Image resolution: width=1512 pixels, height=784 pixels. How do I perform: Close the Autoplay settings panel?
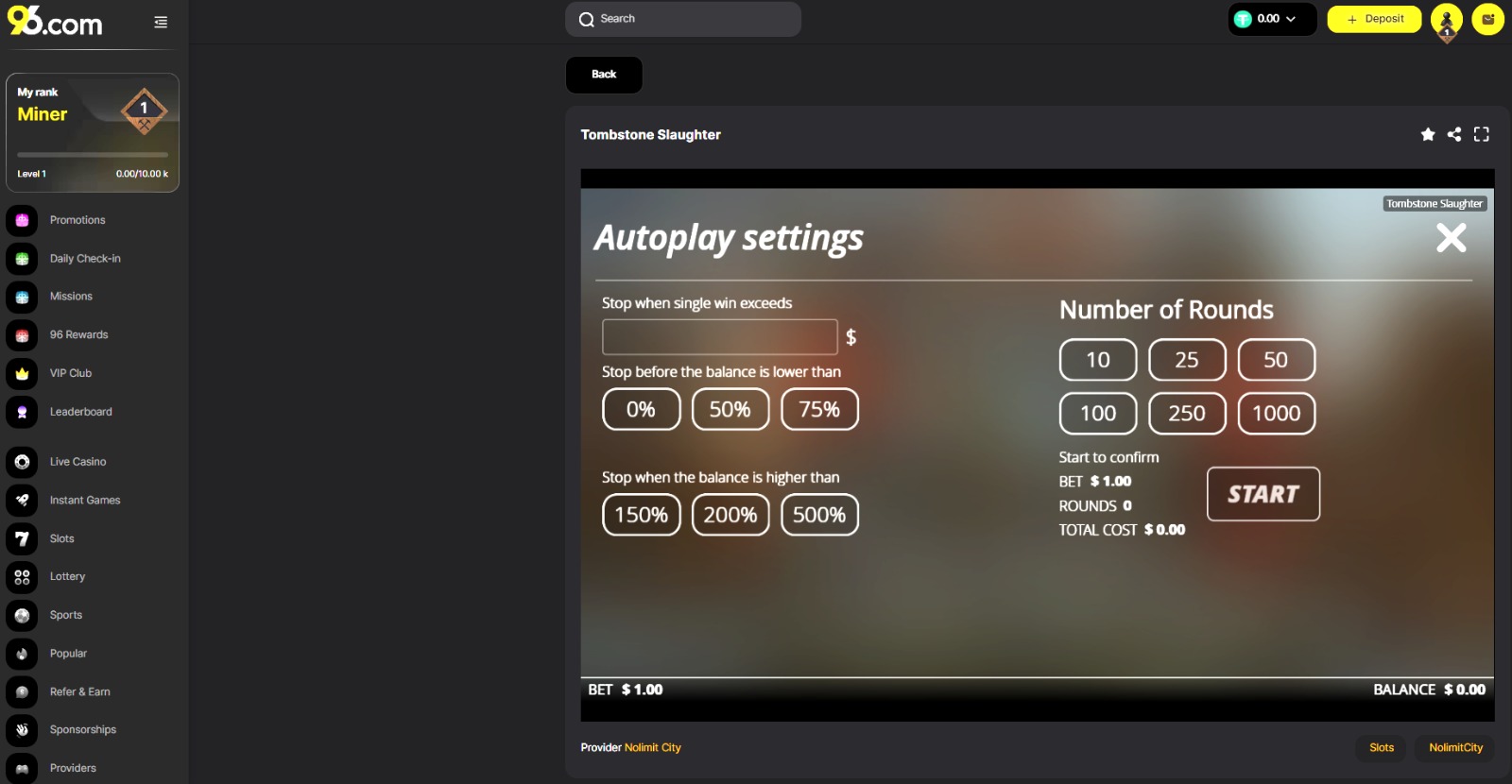[x=1451, y=237]
